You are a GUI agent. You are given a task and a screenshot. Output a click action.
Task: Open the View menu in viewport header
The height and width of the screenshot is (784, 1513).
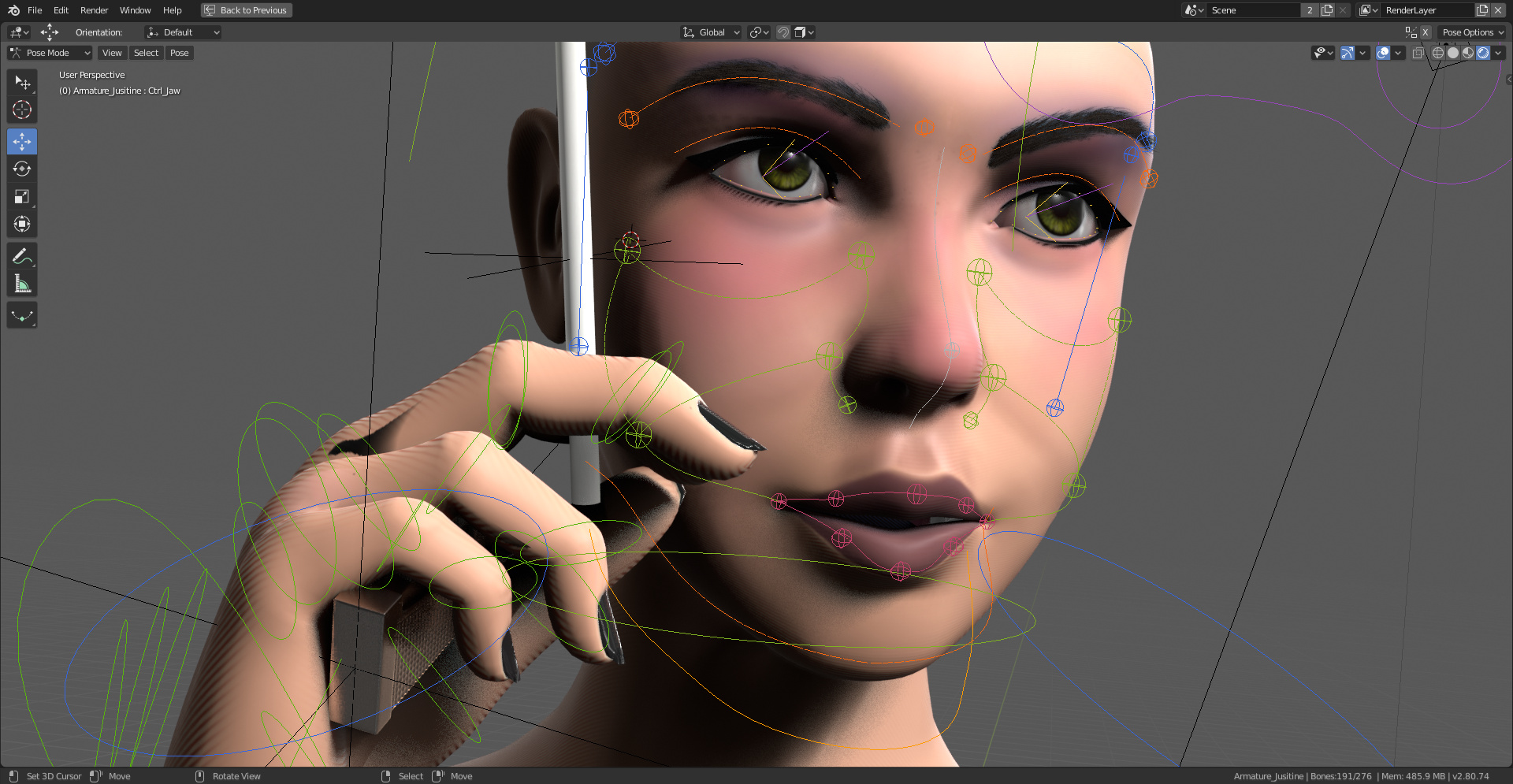click(x=112, y=53)
